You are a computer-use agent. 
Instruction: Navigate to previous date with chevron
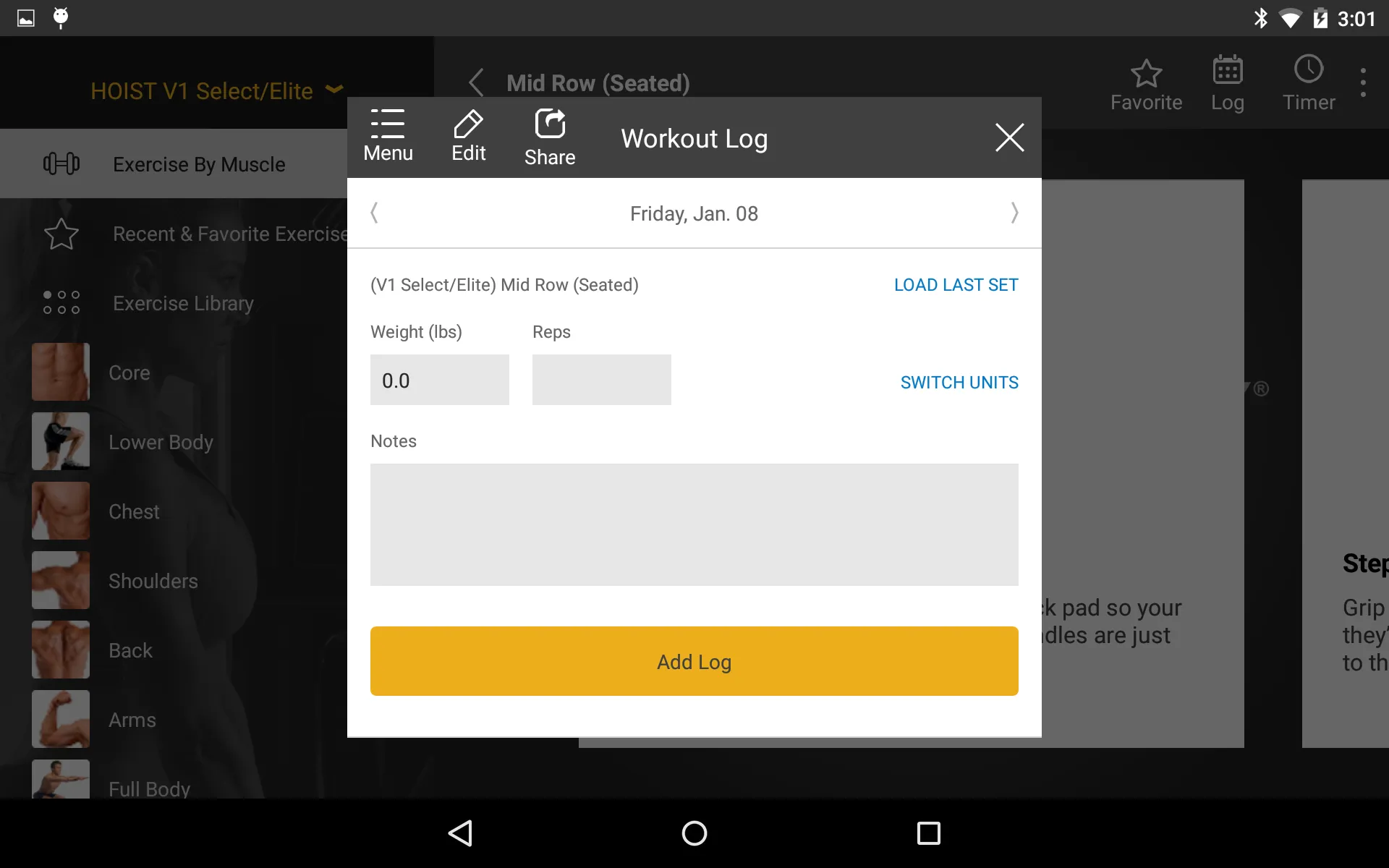click(x=374, y=213)
